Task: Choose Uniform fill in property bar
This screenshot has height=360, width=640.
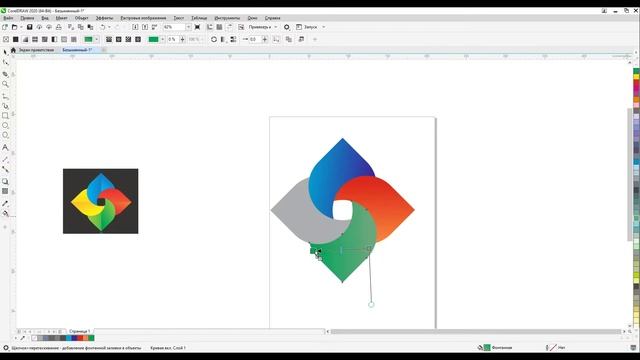Action: click(16, 39)
